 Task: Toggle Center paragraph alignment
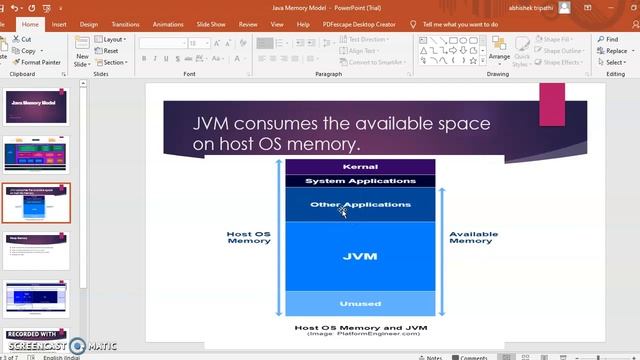[273, 59]
